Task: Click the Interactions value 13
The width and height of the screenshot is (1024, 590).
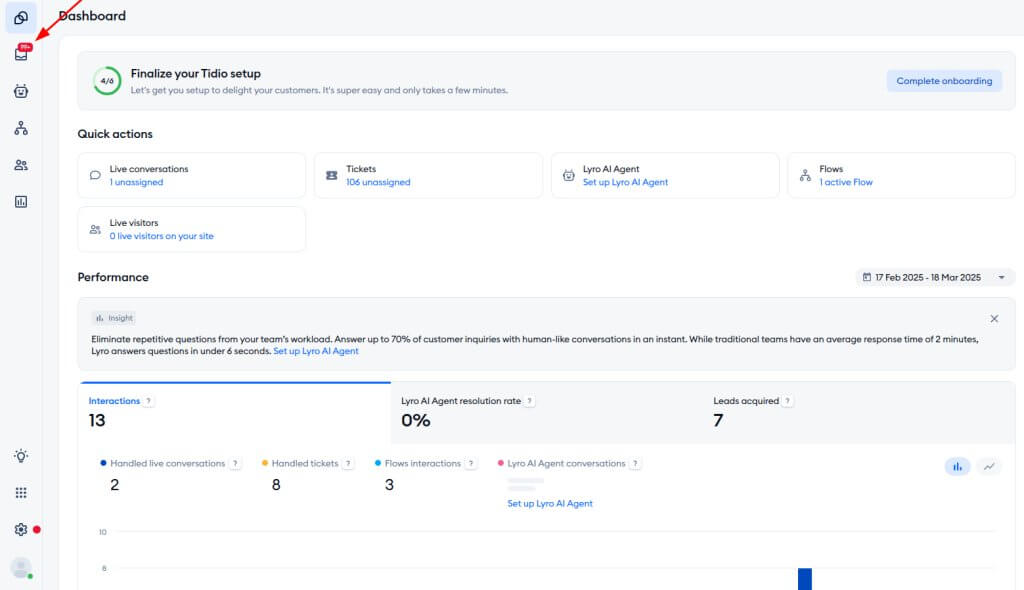Action: click(x=97, y=421)
